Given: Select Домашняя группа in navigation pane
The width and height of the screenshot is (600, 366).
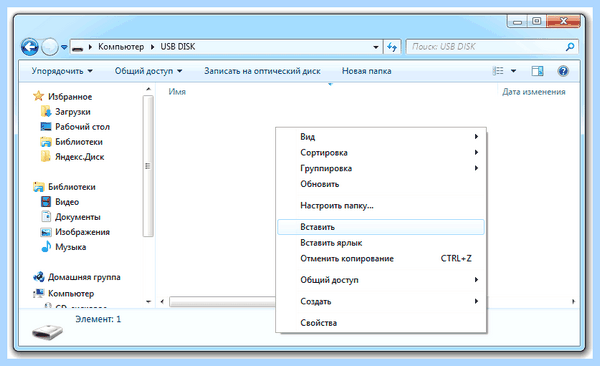Looking at the screenshot, I should [84, 277].
